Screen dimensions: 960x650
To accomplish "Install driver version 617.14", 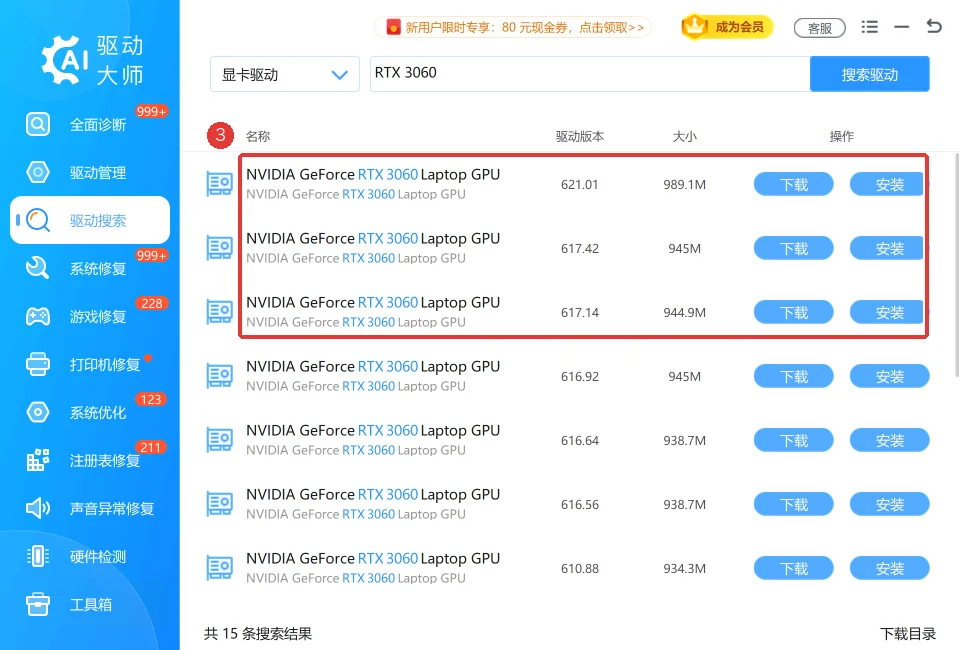I will coord(888,312).
